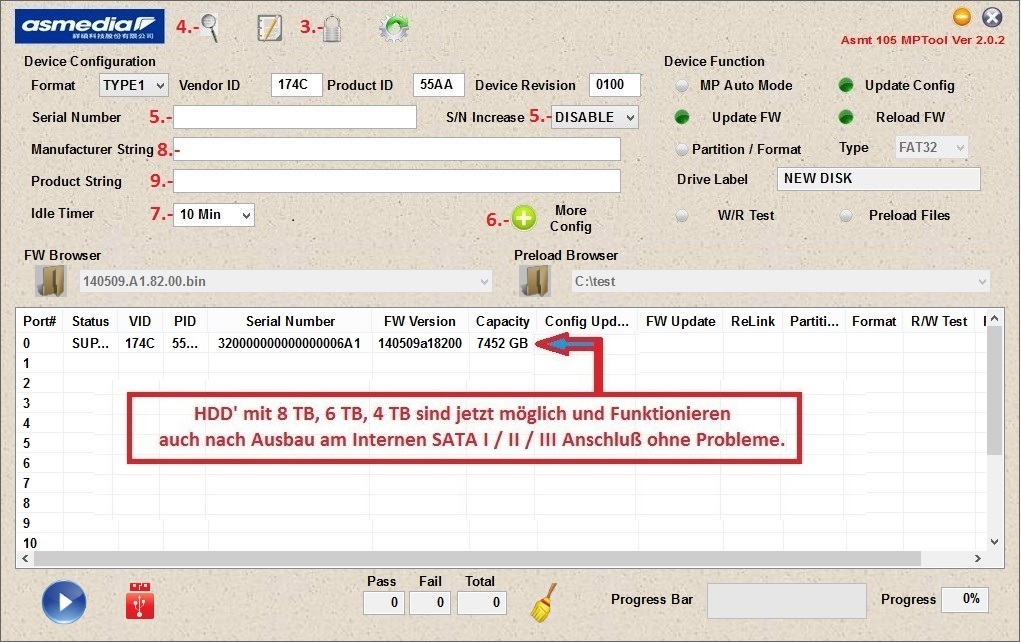The height and width of the screenshot is (642, 1021).
Task: Toggle Reload FW option
Action: [846, 117]
